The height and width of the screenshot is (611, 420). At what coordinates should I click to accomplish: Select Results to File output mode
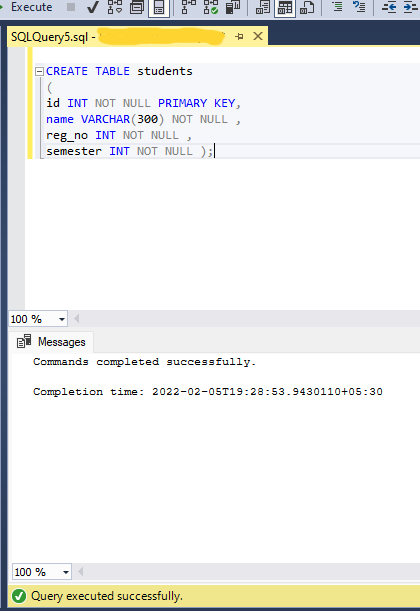pyautogui.click(x=307, y=7)
